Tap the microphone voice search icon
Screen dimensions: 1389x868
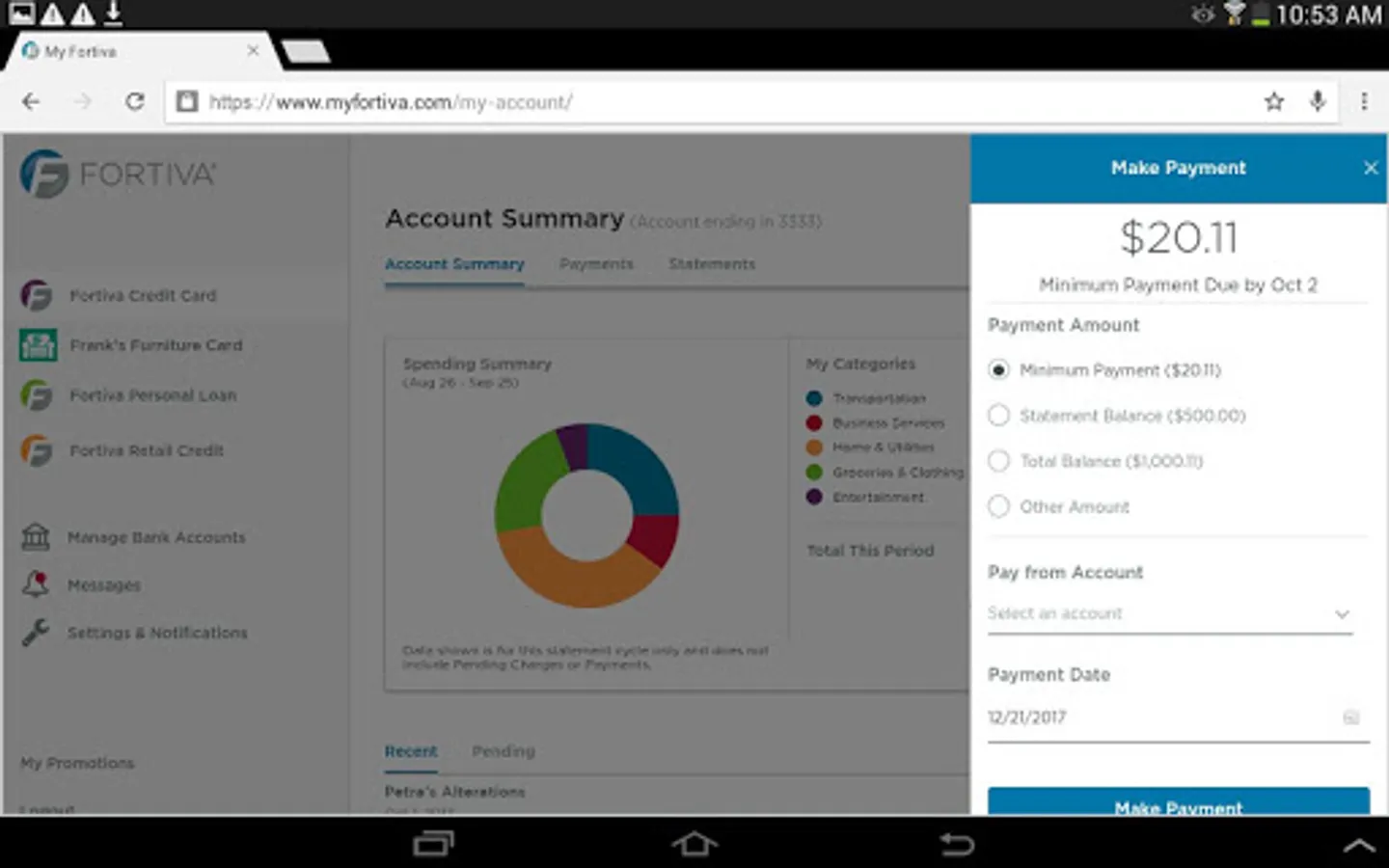1318,101
